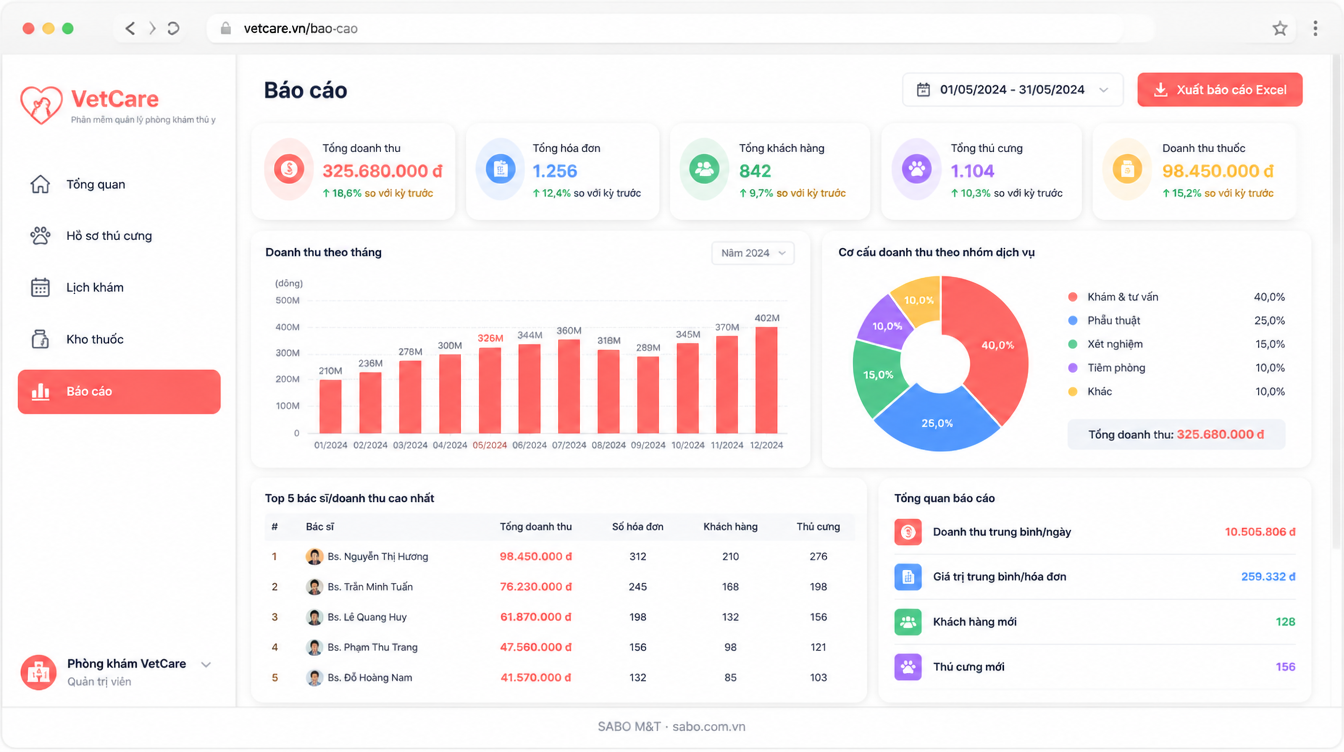Sort by the Khách hàng column header

click(x=731, y=527)
